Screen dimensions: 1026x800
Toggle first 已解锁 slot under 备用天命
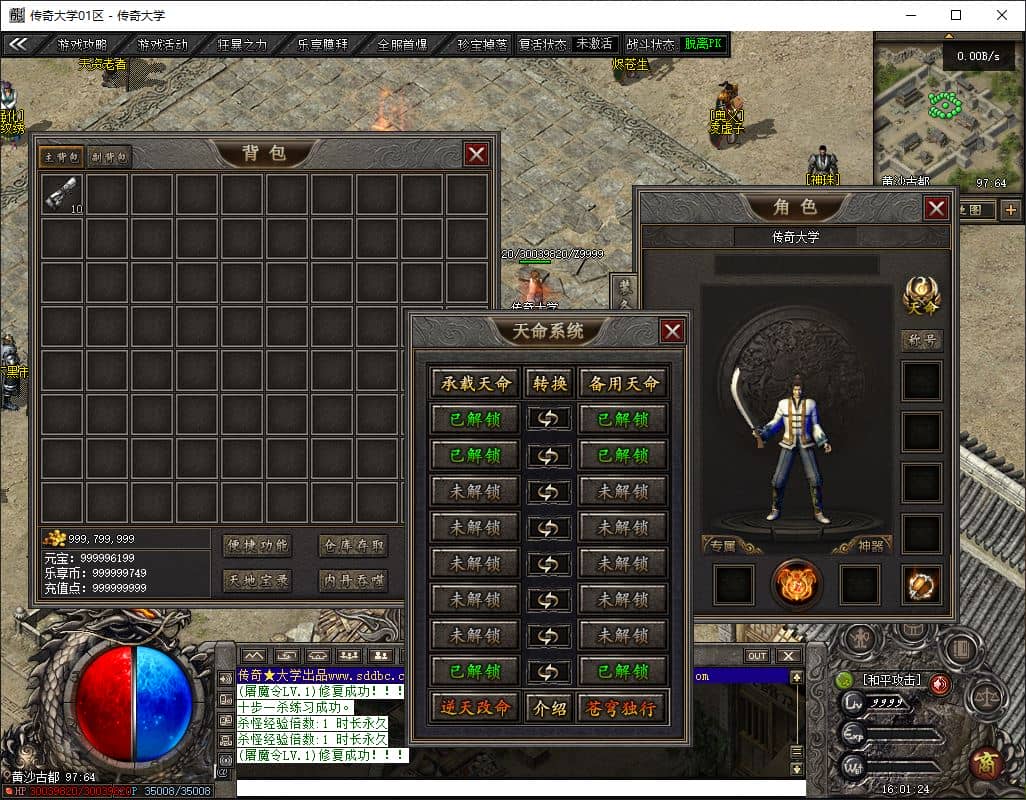coord(624,419)
